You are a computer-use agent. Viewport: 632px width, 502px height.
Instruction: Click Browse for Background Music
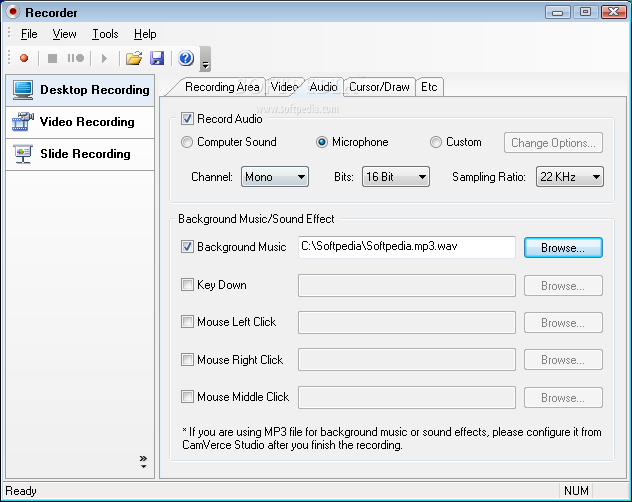click(x=563, y=248)
